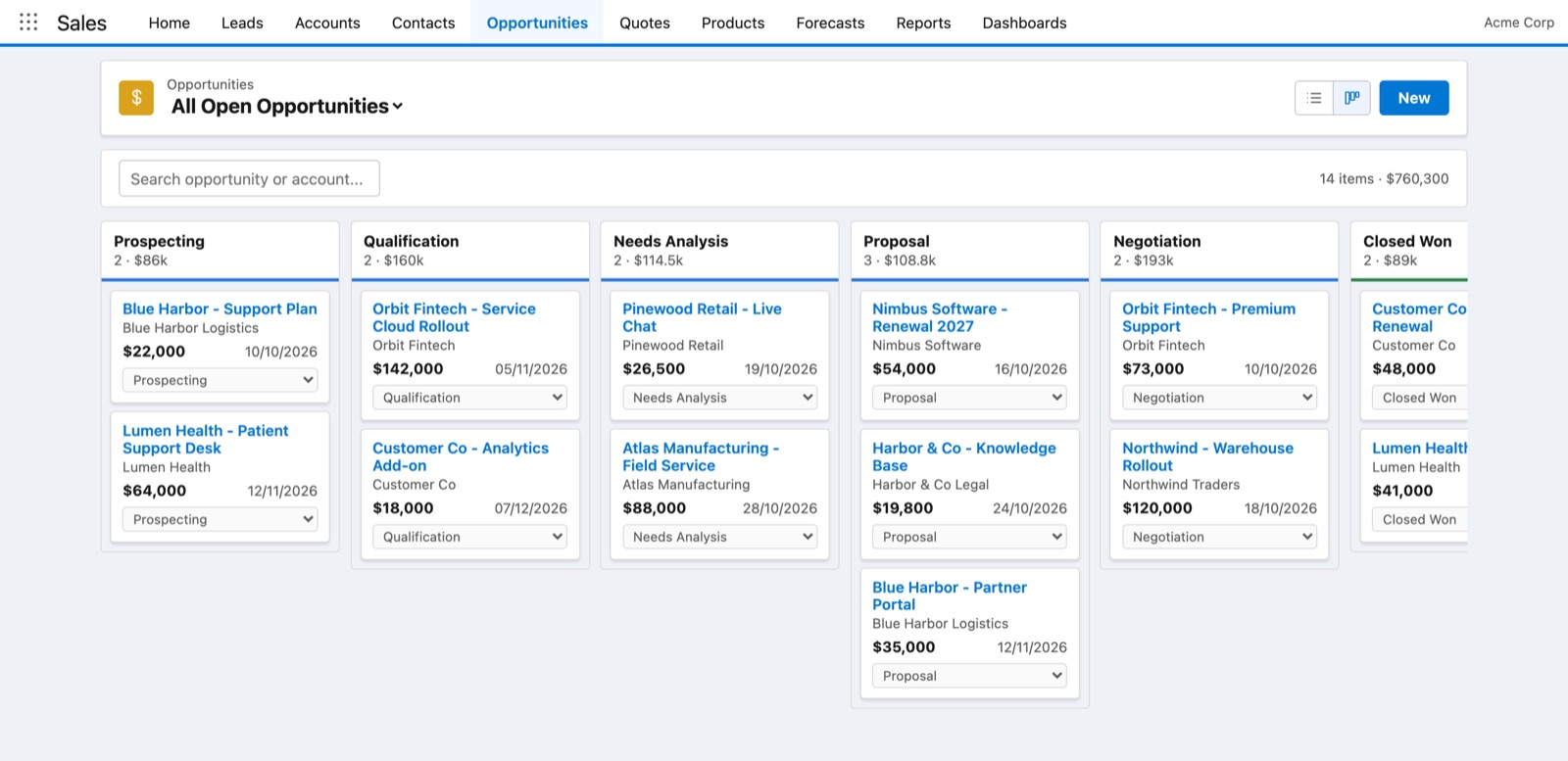Click the $142,000 amount on Orbit Fintech card
The width and height of the screenshot is (1568, 761).
pos(408,369)
